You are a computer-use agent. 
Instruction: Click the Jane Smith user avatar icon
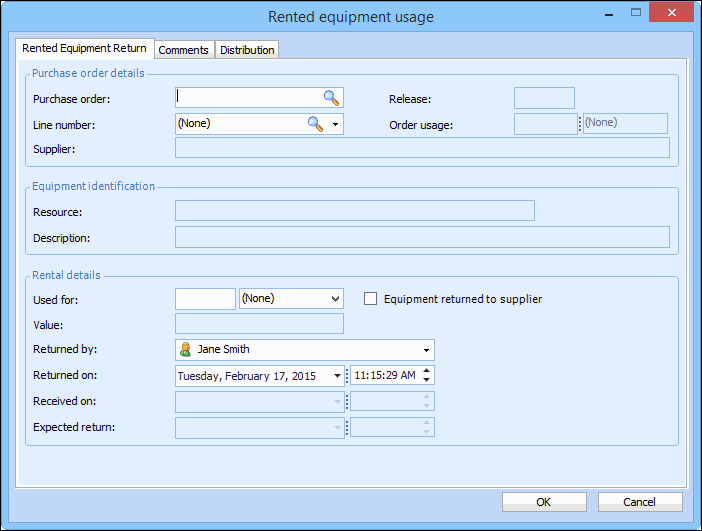click(x=185, y=350)
